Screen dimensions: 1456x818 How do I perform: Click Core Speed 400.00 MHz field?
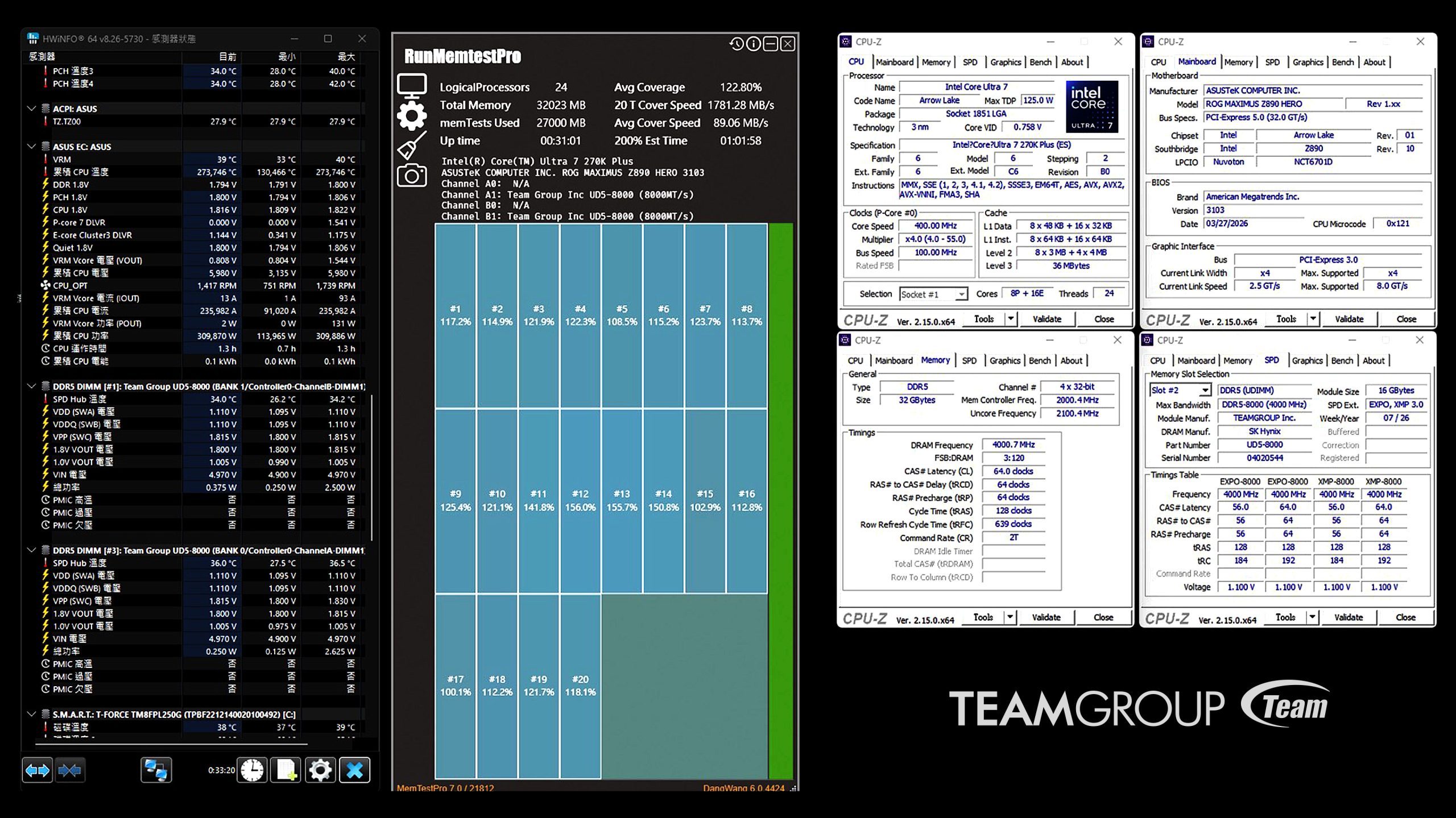pyautogui.click(x=936, y=226)
